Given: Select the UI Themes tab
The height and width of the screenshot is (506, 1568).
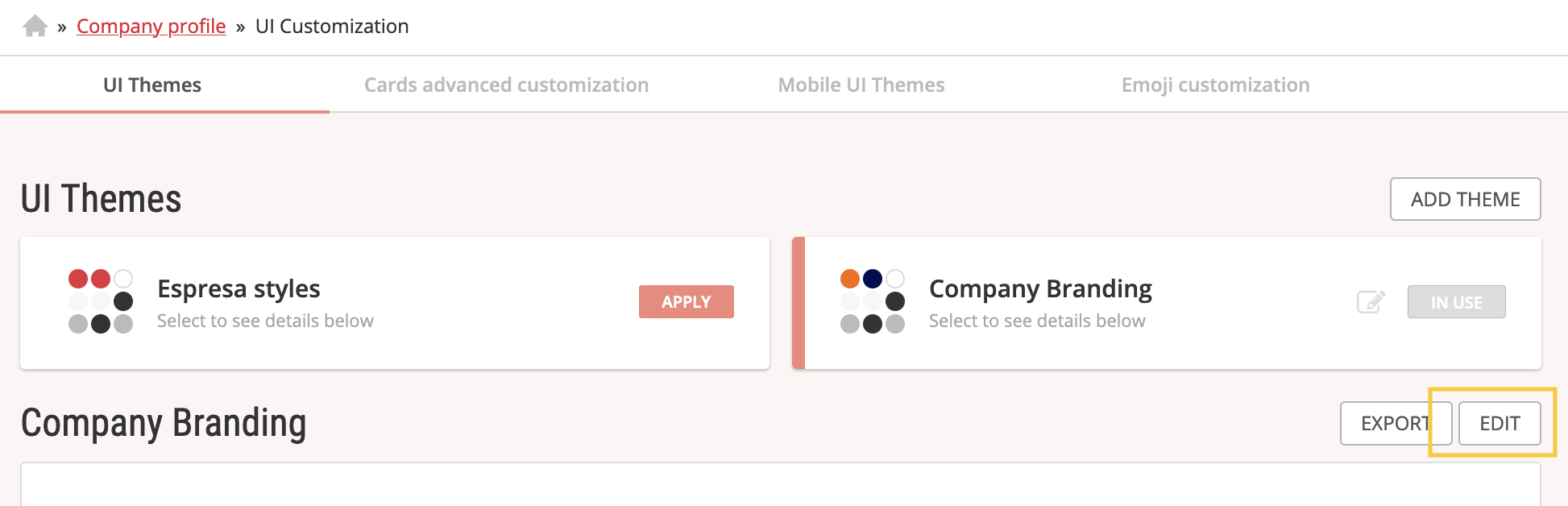Looking at the screenshot, I should pos(152,85).
